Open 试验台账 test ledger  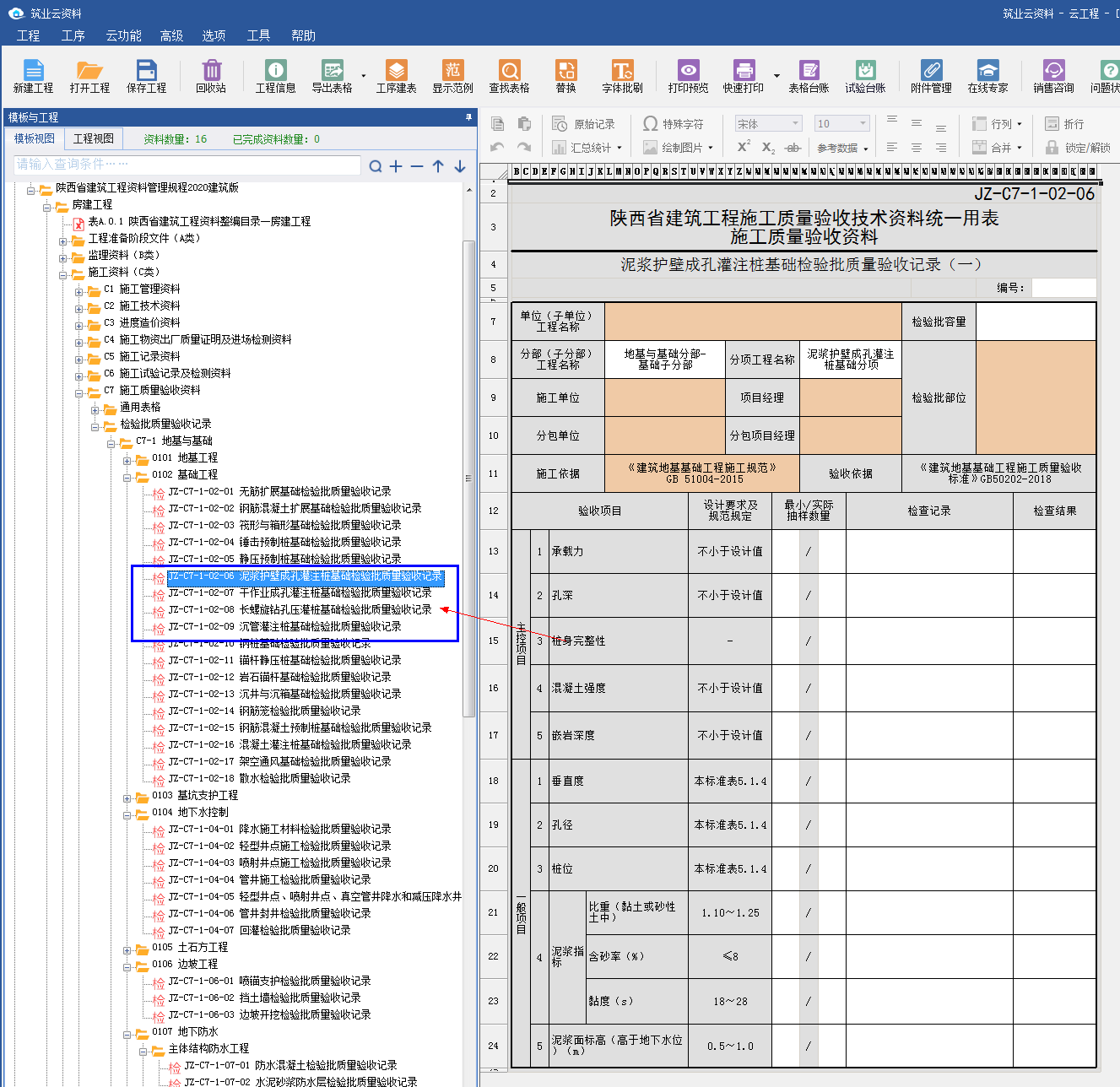pos(865,76)
